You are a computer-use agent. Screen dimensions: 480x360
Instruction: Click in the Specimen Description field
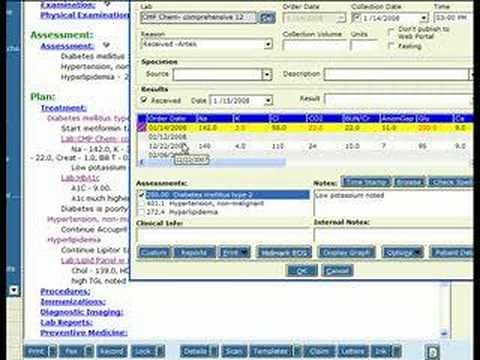coord(396,75)
